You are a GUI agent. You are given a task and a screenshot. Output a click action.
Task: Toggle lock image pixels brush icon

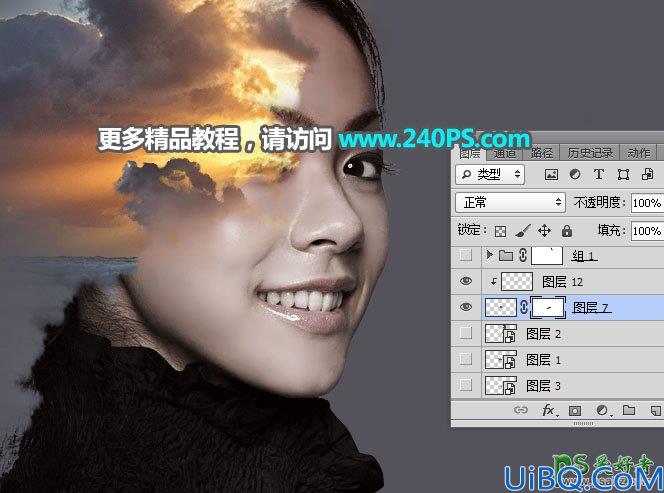523,231
